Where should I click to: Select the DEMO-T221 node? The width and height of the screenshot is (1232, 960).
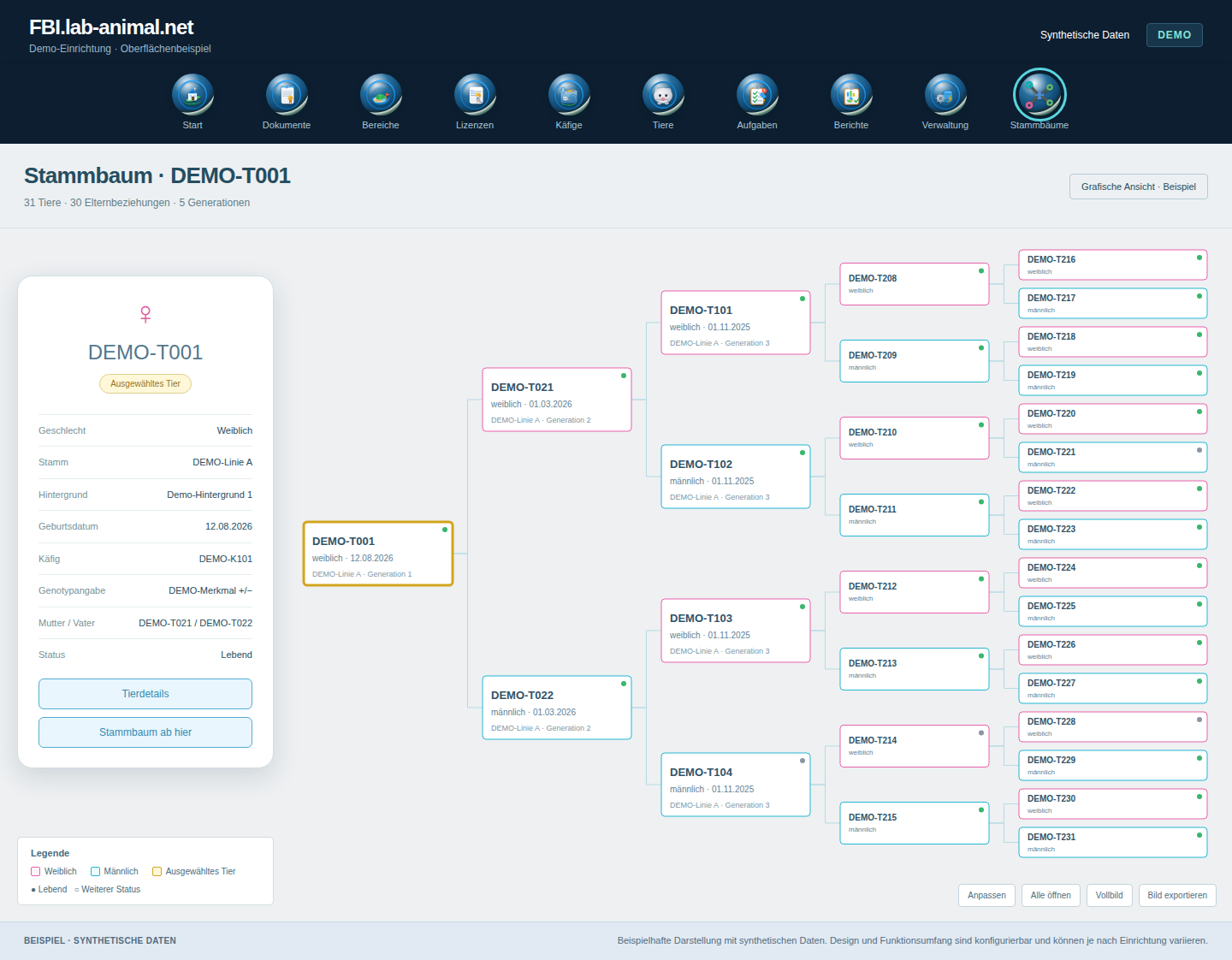pyautogui.click(x=1113, y=458)
